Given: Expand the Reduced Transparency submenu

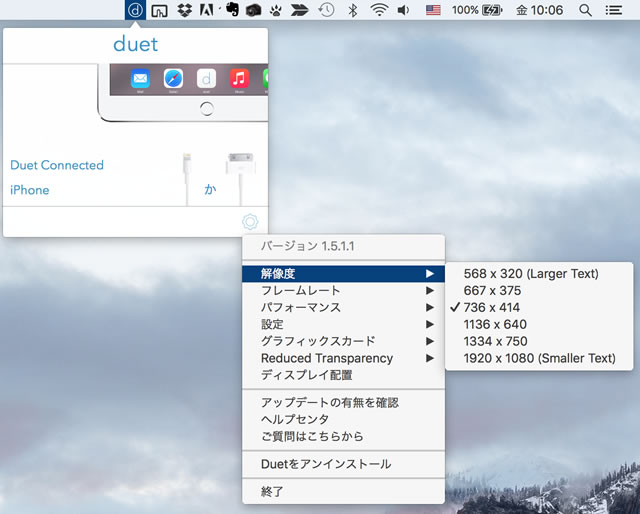Looking at the screenshot, I should point(343,358).
